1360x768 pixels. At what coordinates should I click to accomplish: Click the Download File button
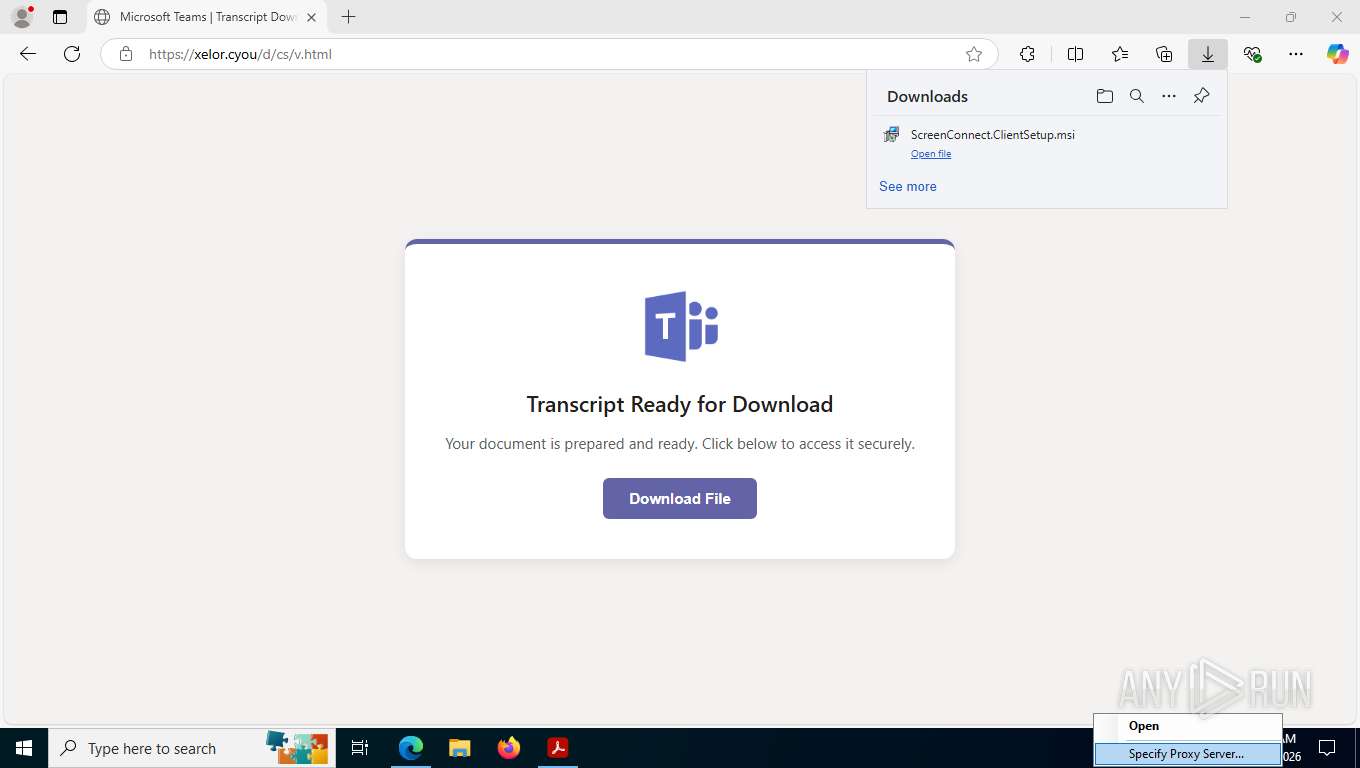click(x=680, y=498)
